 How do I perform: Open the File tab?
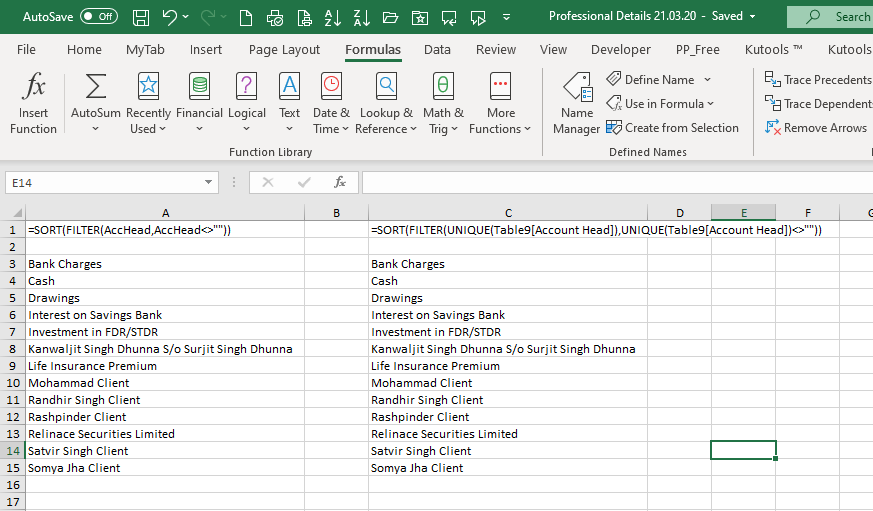(26, 50)
